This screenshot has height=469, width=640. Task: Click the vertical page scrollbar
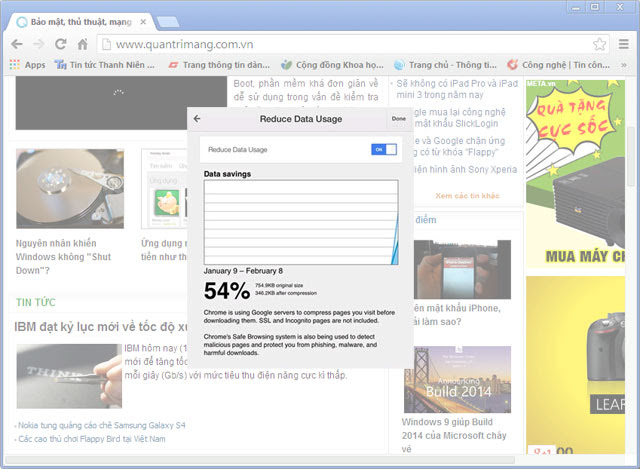631,157
